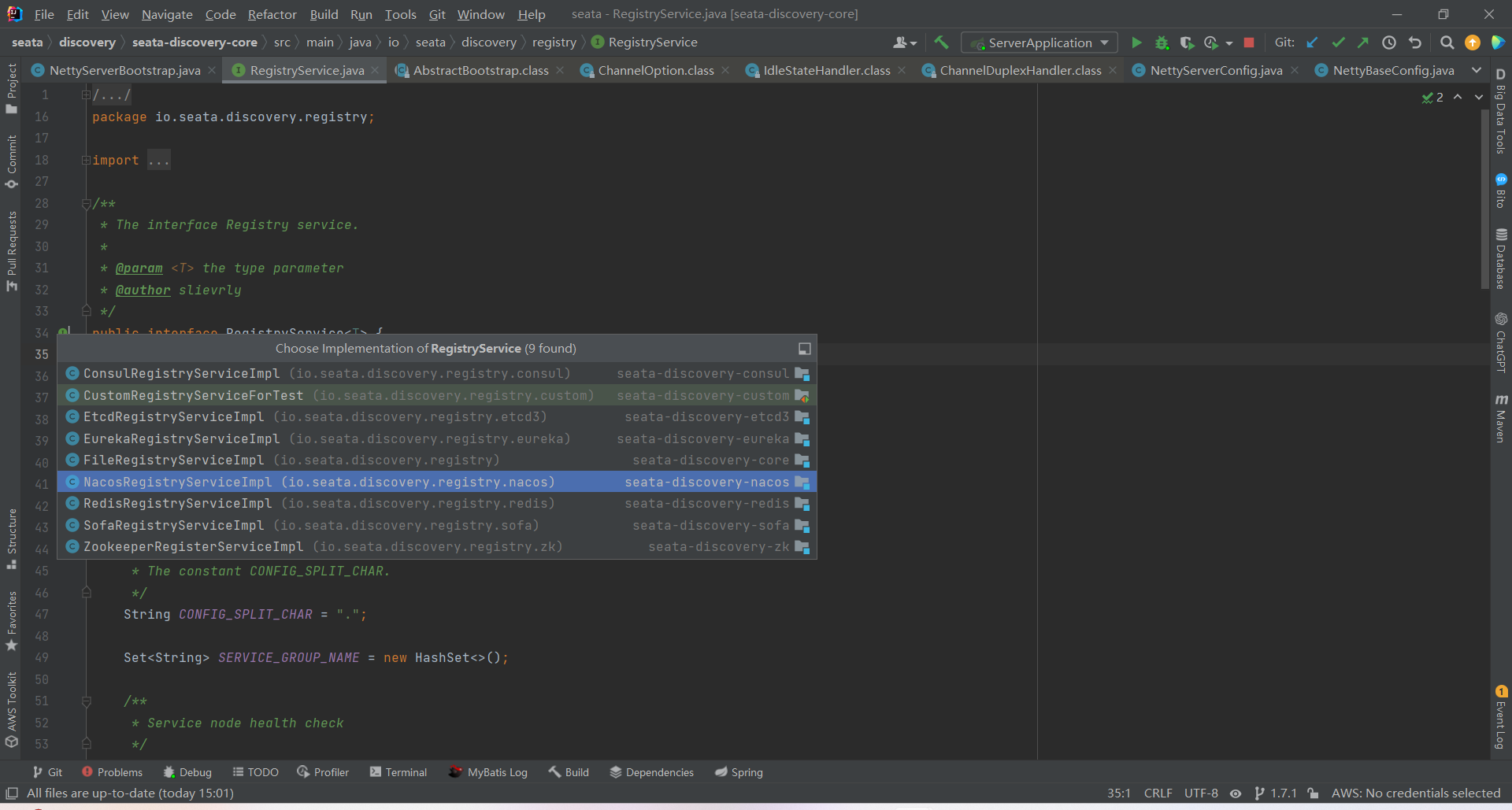1512x810 pixels.
Task: Open the ServerApplication run configuration dropdown
Action: (x=1039, y=43)
